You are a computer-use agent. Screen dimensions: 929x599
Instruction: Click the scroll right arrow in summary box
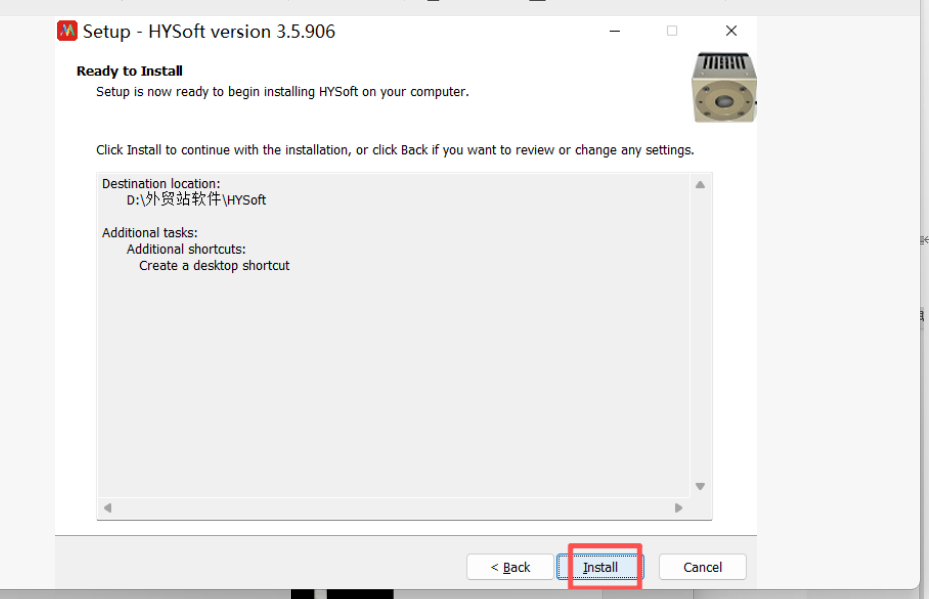[x=678, y=508]
